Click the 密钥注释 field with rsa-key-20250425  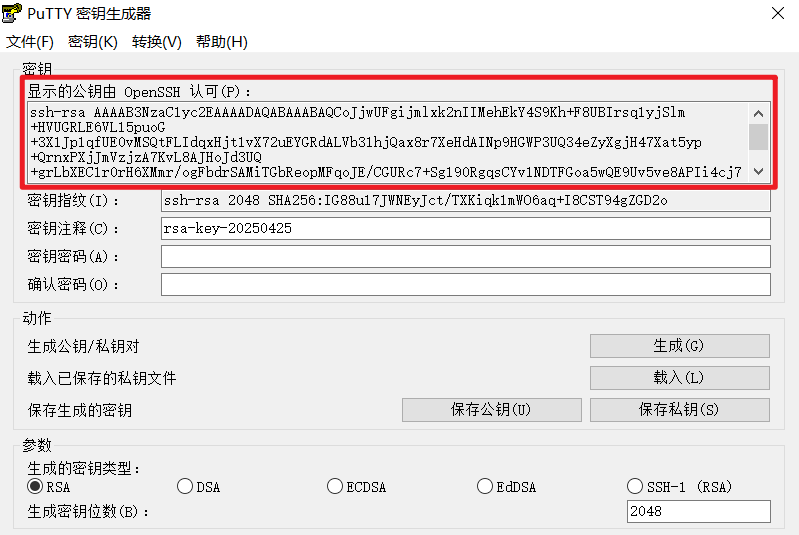466,228
